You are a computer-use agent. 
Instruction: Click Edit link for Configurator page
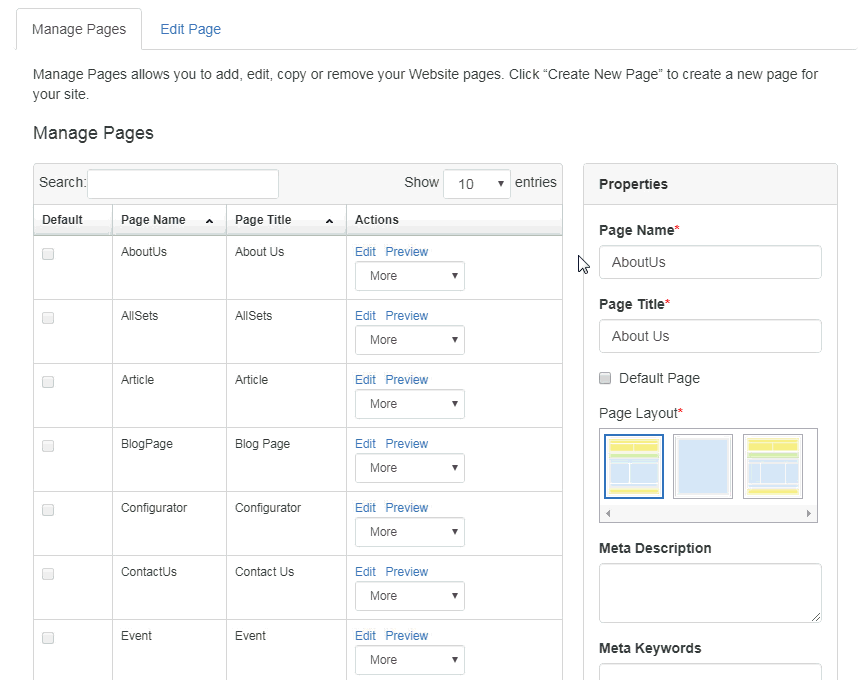(365, 507)
